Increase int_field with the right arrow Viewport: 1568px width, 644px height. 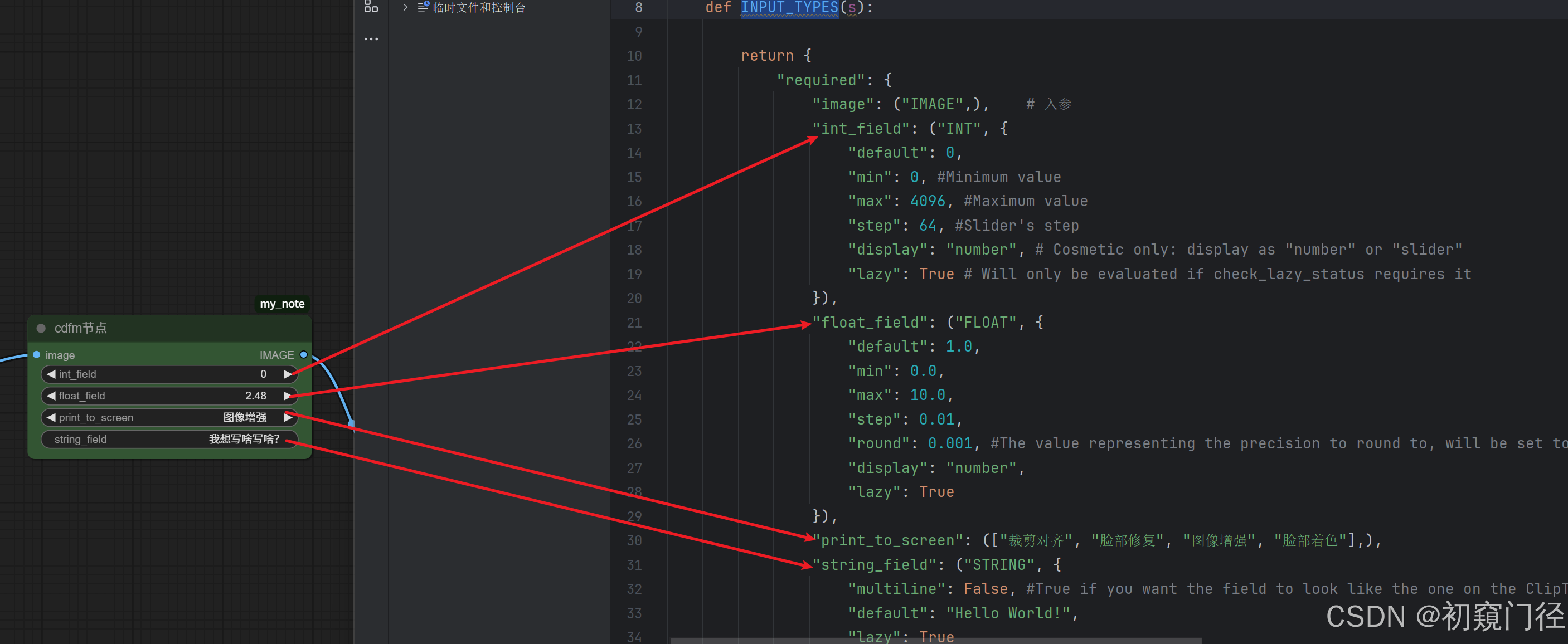[x=288, y=374]
